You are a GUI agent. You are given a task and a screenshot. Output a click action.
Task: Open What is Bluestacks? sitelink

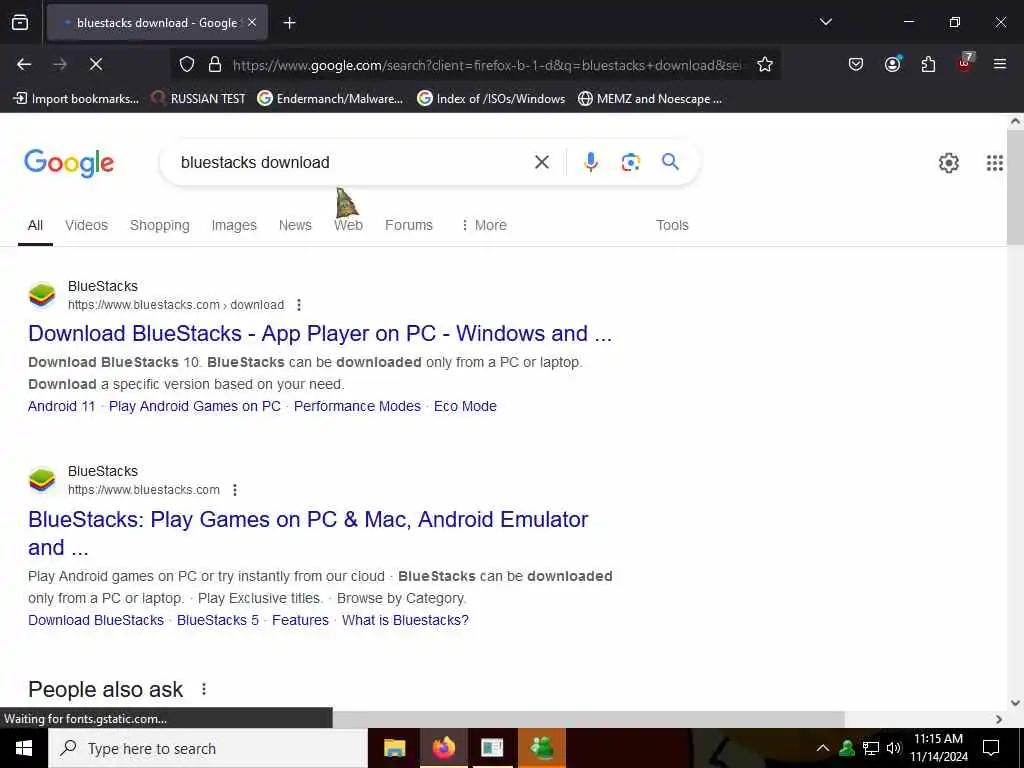405,620
